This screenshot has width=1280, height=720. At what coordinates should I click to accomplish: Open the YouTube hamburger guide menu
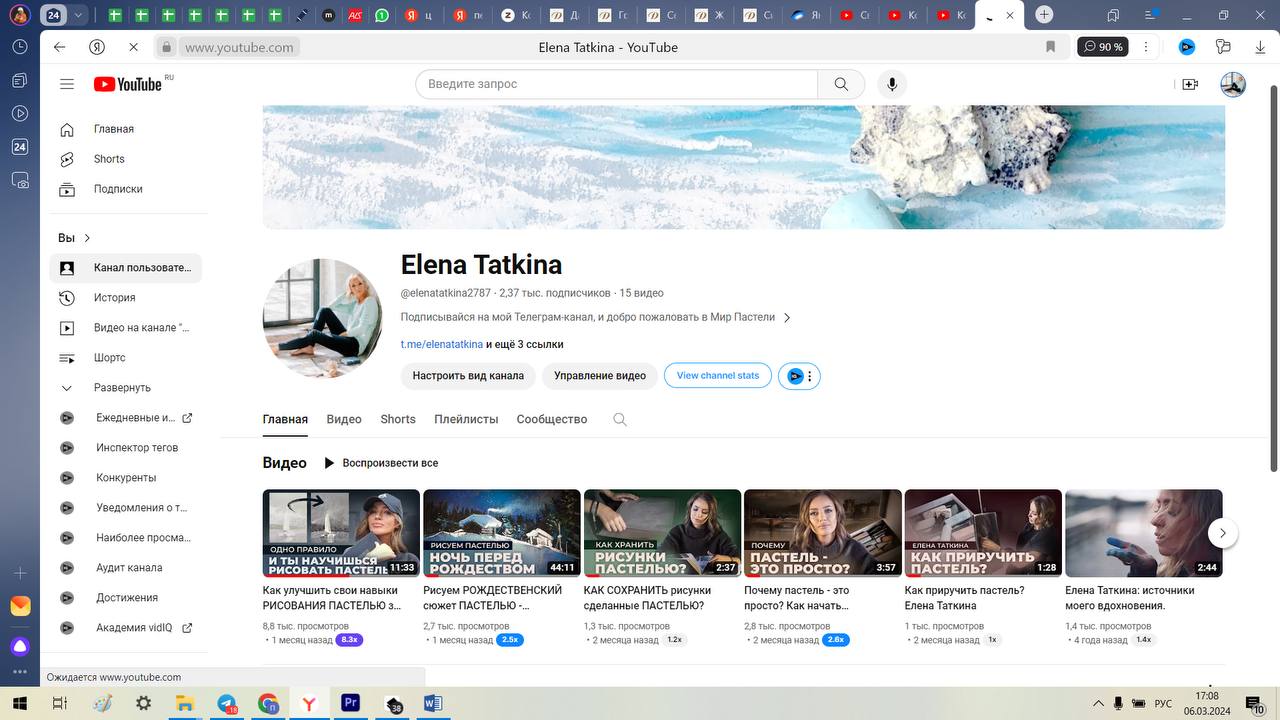pos(67,85)
